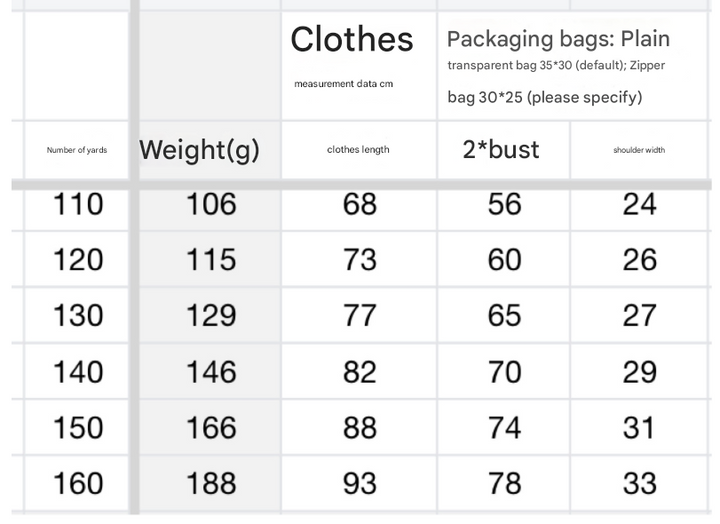
Task: Click the weight value 188 cell
Action: pyautogui.click(x=211, y=484)
